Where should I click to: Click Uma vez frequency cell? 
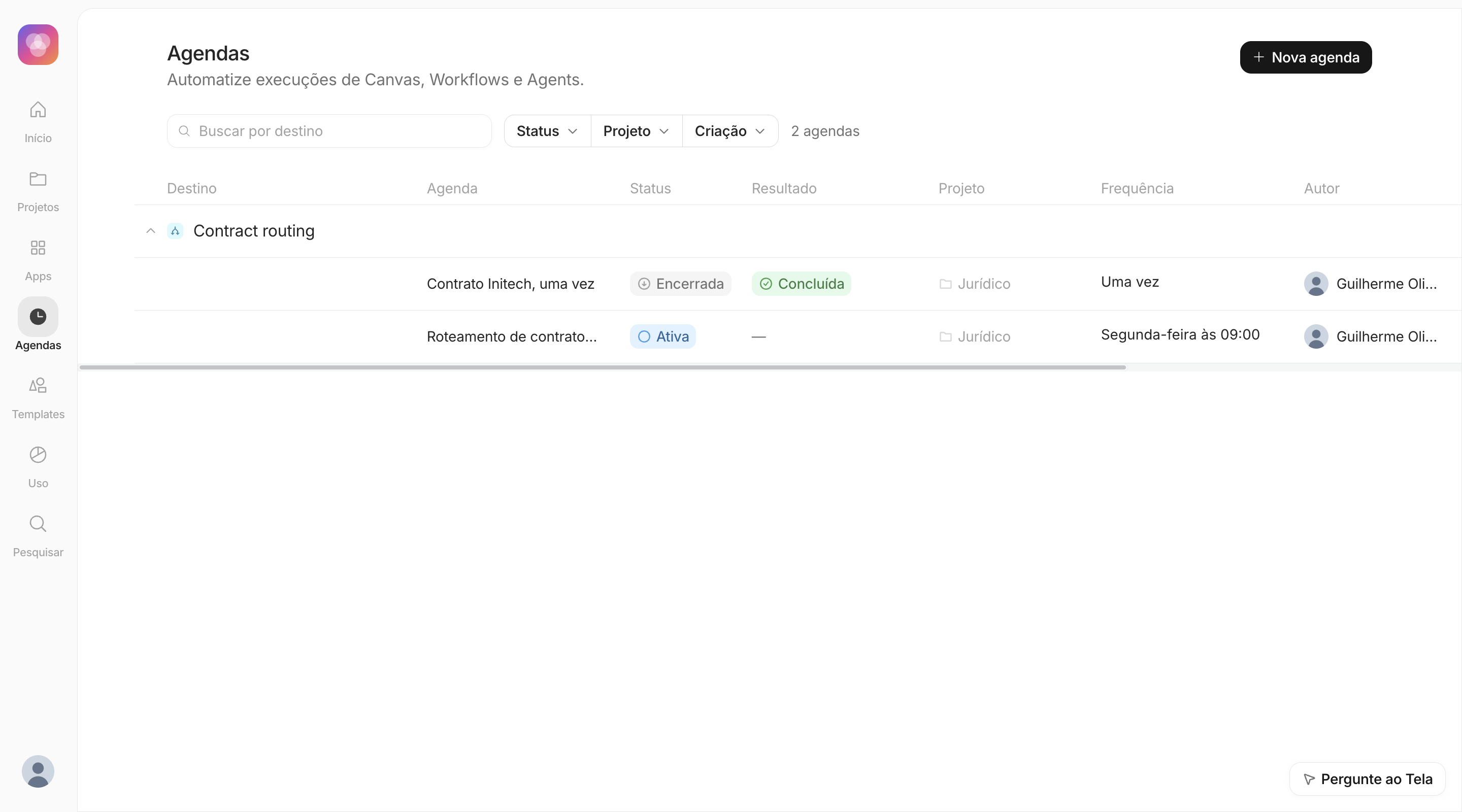(x=1130, y=282)
